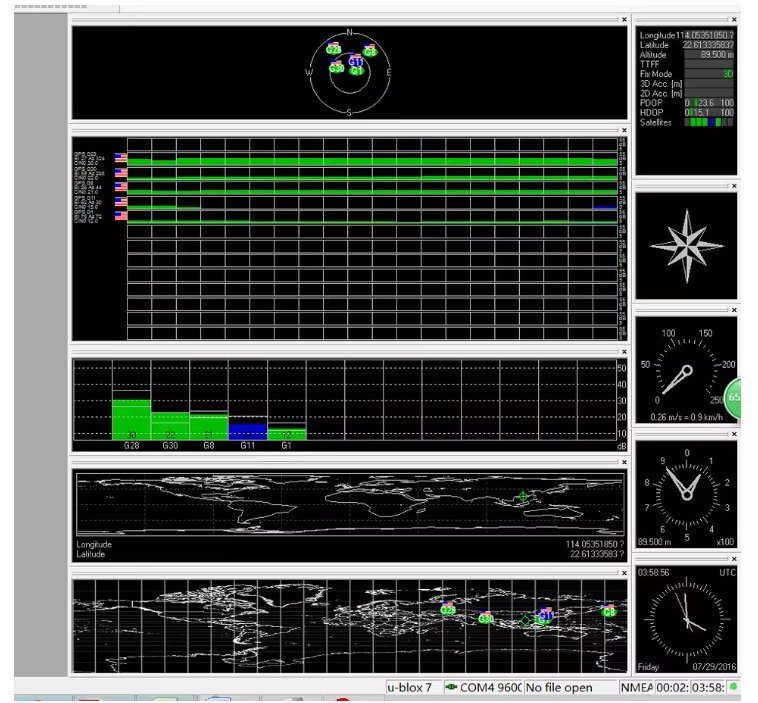Click the 03:58:56 digital time in the clock panel
The width and height of the screenshot is (758, 703).
(653, 572)
